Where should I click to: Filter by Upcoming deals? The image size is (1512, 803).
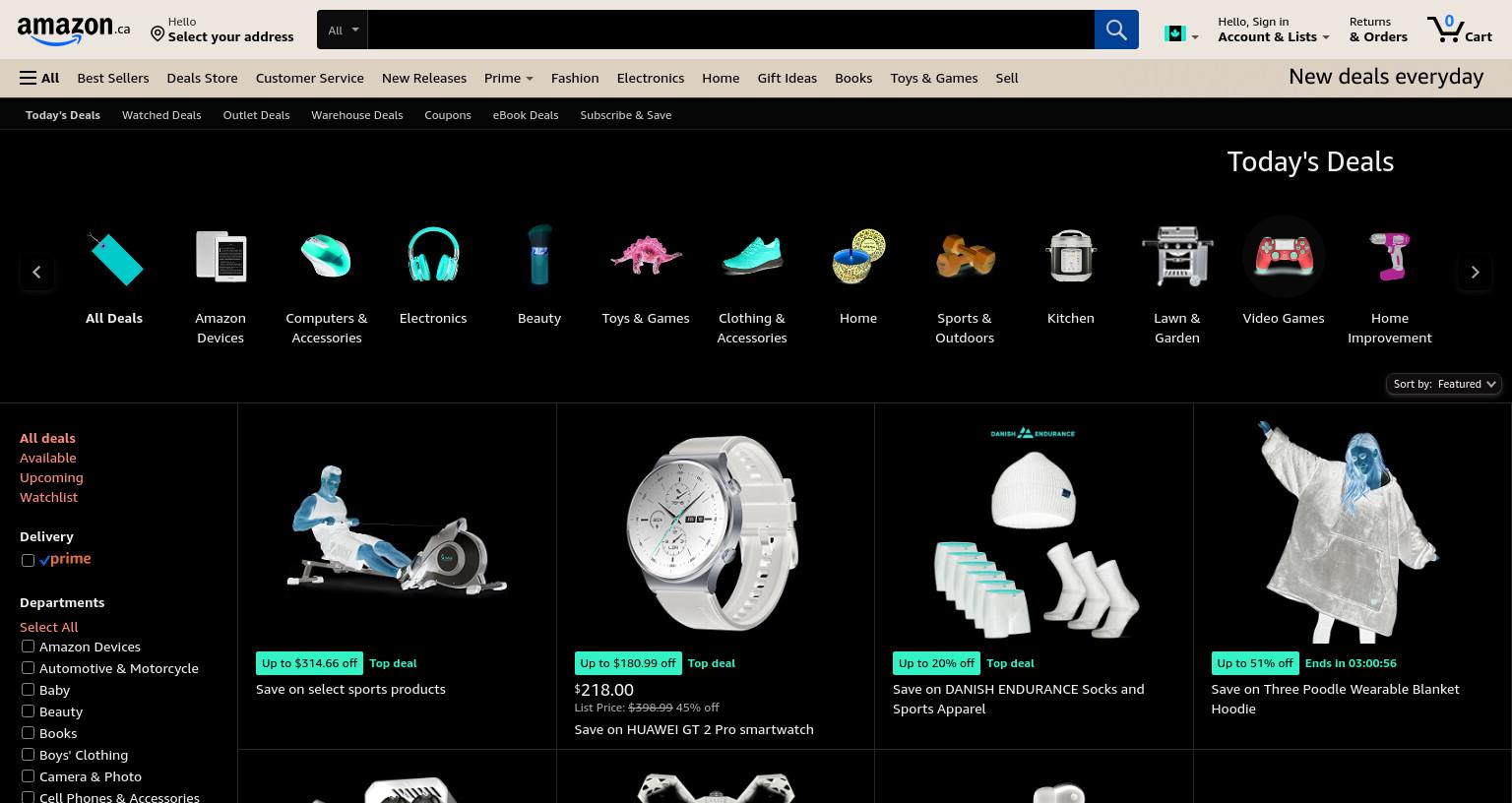tap(51, 477)
